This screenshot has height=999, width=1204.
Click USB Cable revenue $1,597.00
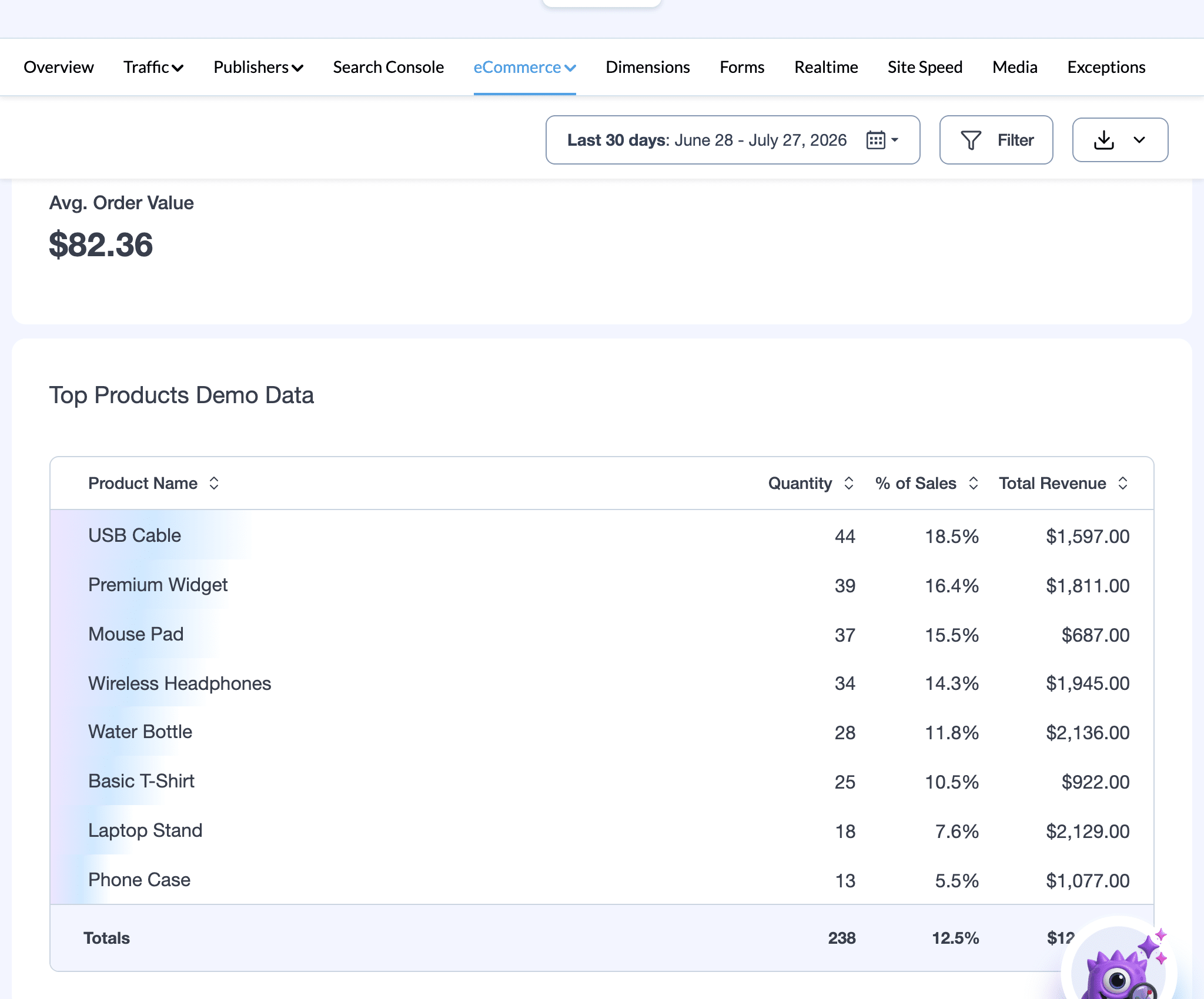(1088, 537)
